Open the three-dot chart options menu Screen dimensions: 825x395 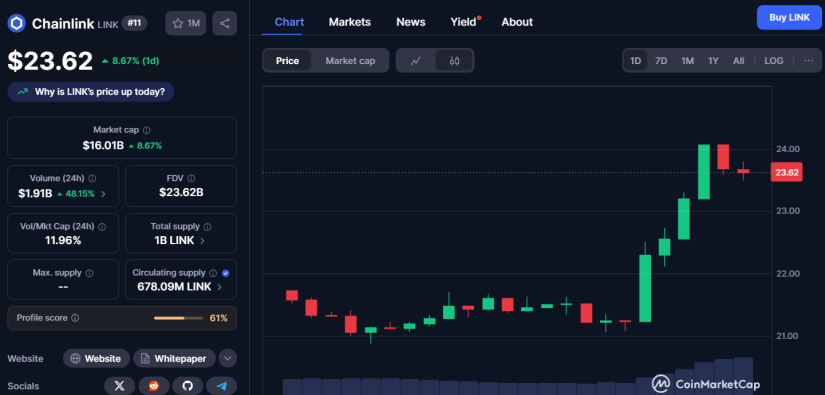click(x=809, y=60)
